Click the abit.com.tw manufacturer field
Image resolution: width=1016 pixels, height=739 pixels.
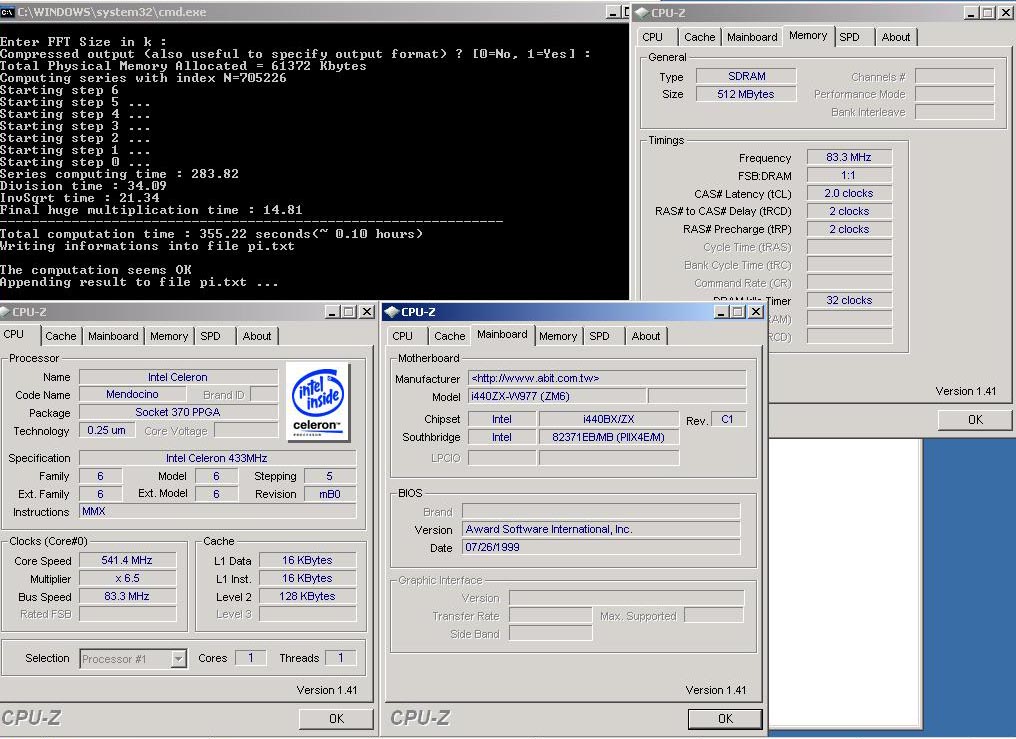pos(606,378)
